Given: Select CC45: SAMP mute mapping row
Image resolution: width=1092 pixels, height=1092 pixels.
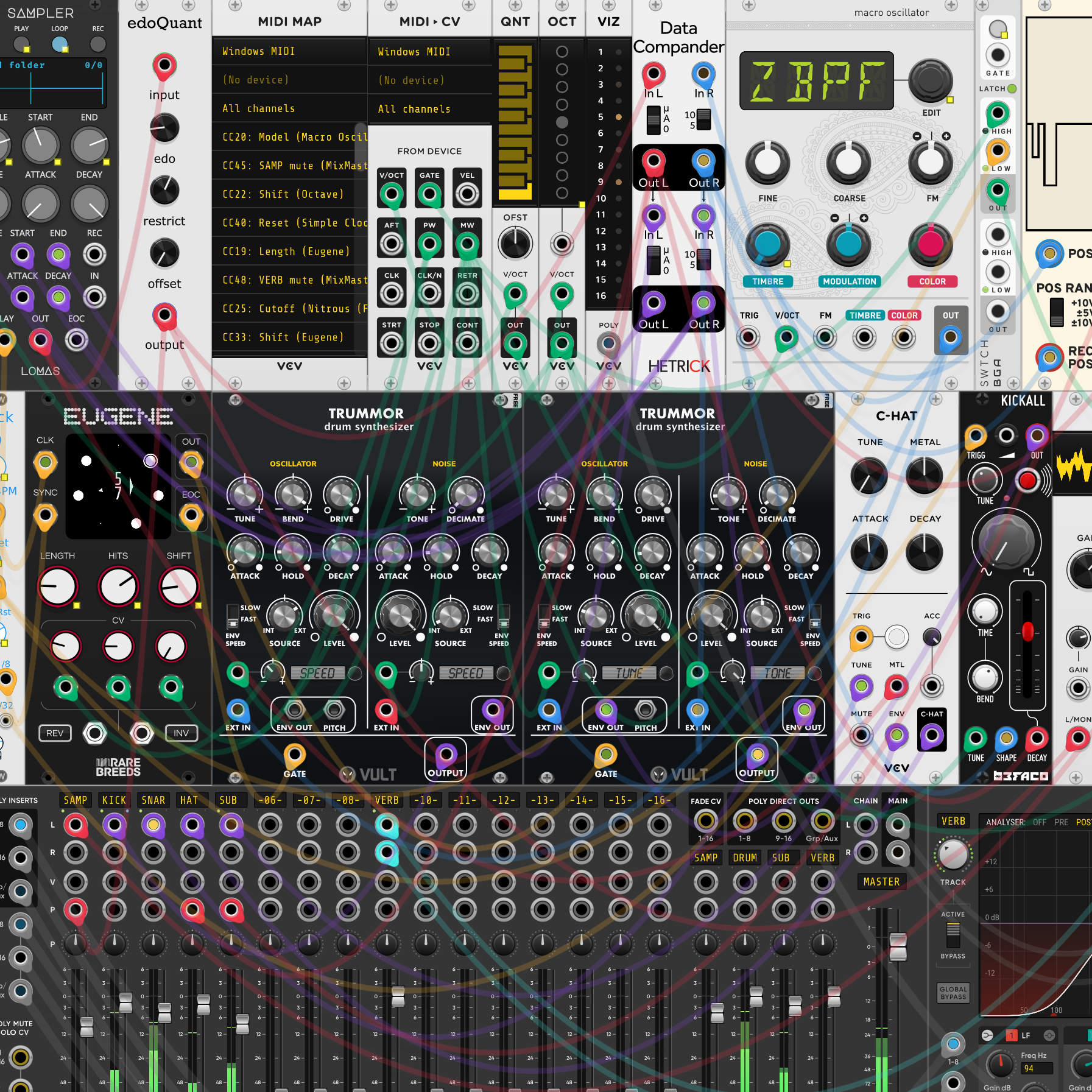Looking at the screenshot, I should pyautogui.click(x=289, y=166).
